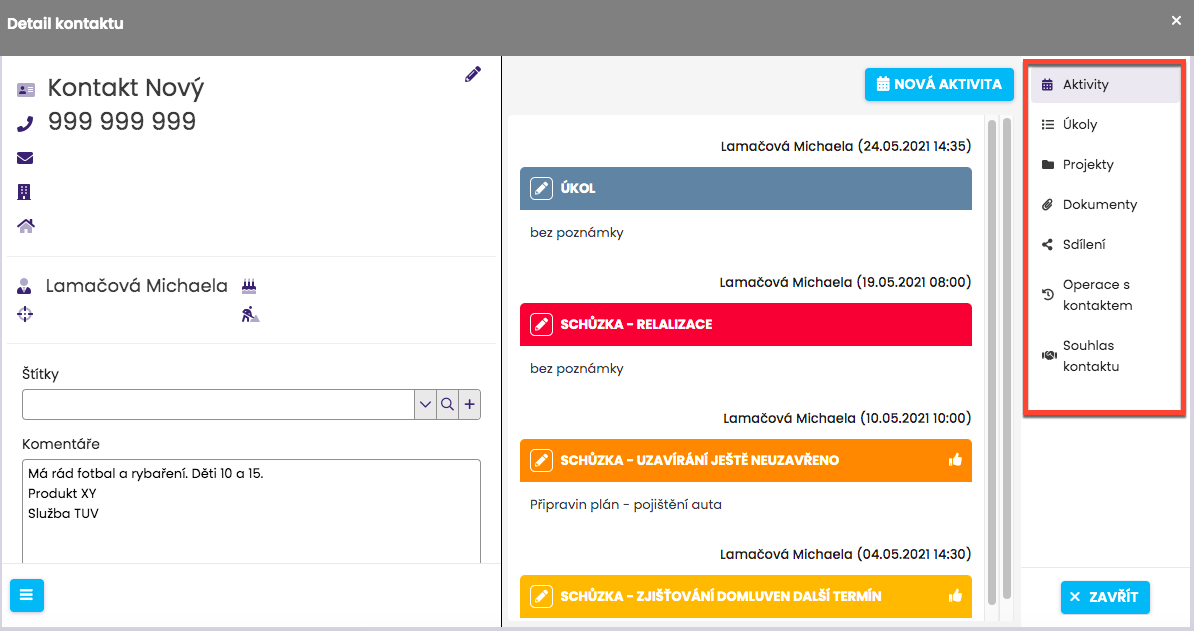
Task: Open the Úkoly section
Action: (1079, 125)
